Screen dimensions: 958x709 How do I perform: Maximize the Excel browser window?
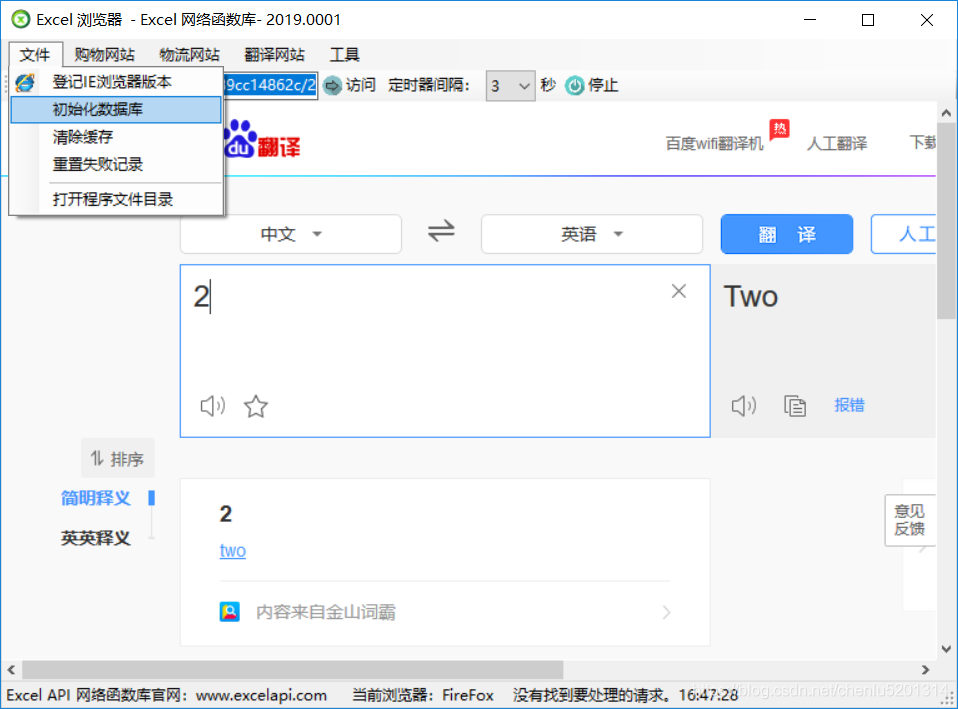(868, 20)
